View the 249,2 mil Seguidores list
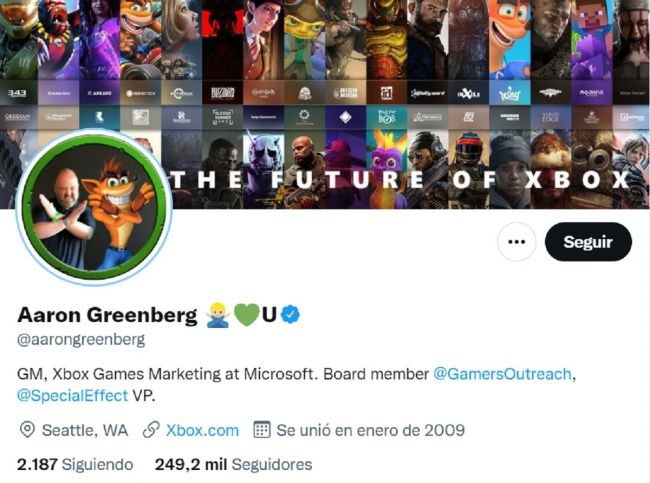The image size is (650, 483). tap(233, 464)
